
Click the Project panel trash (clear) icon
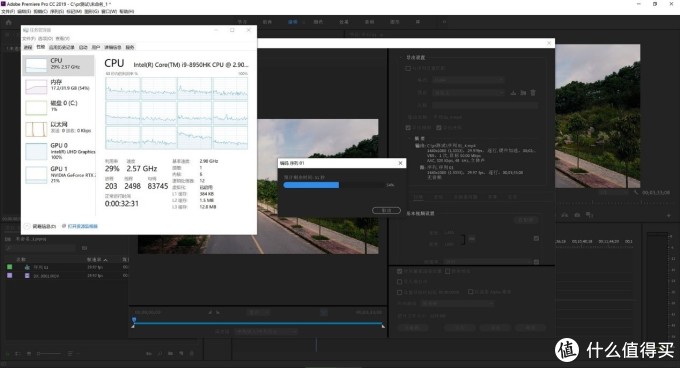click(x=192, y=354)
